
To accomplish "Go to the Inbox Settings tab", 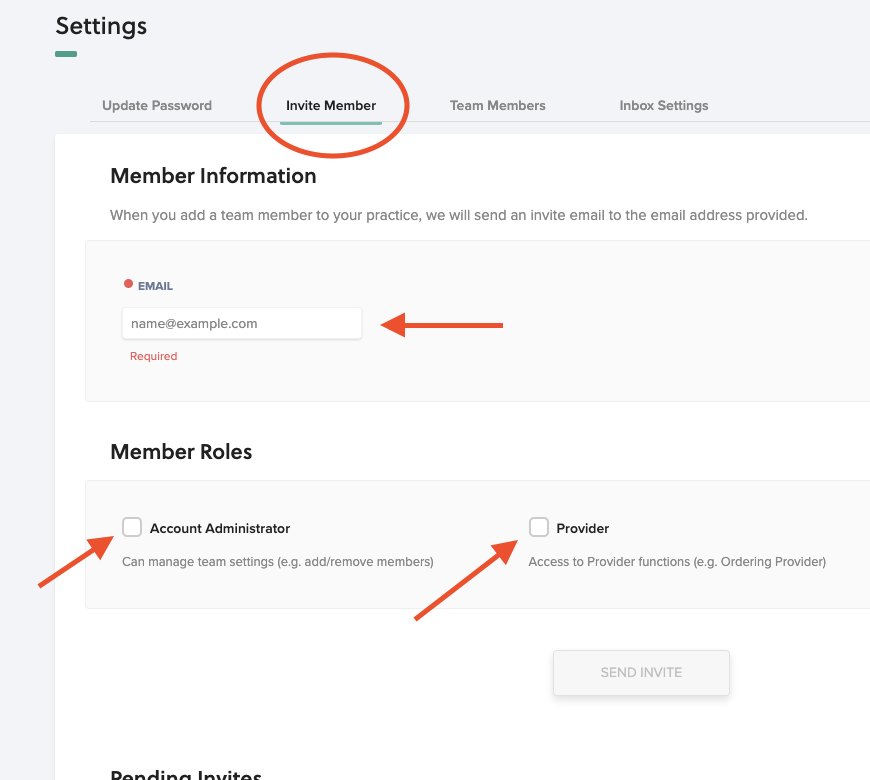I will pos(663,106).
